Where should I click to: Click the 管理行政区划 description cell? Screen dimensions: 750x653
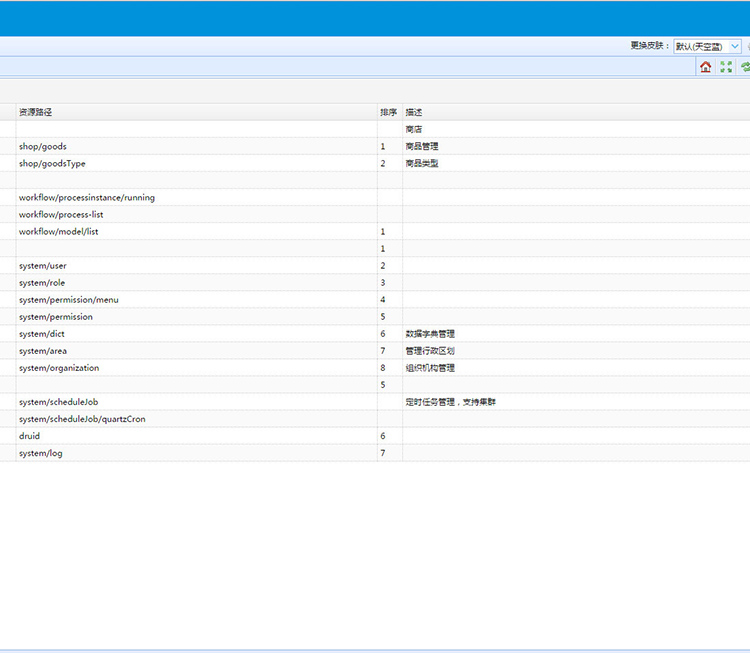tap(576, 351)
